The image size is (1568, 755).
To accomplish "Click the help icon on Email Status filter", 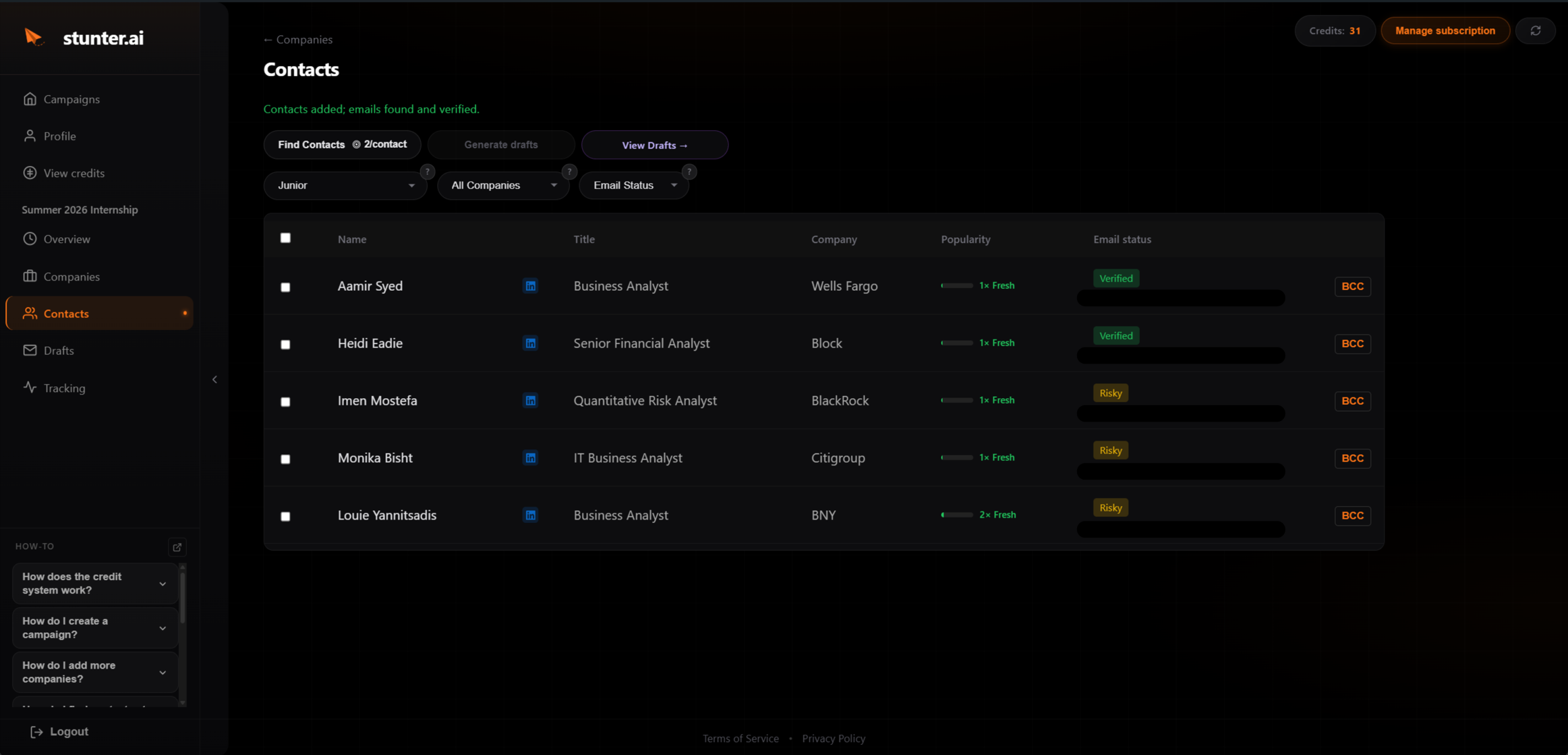I will pyautogui.click(x=689, y=172).
